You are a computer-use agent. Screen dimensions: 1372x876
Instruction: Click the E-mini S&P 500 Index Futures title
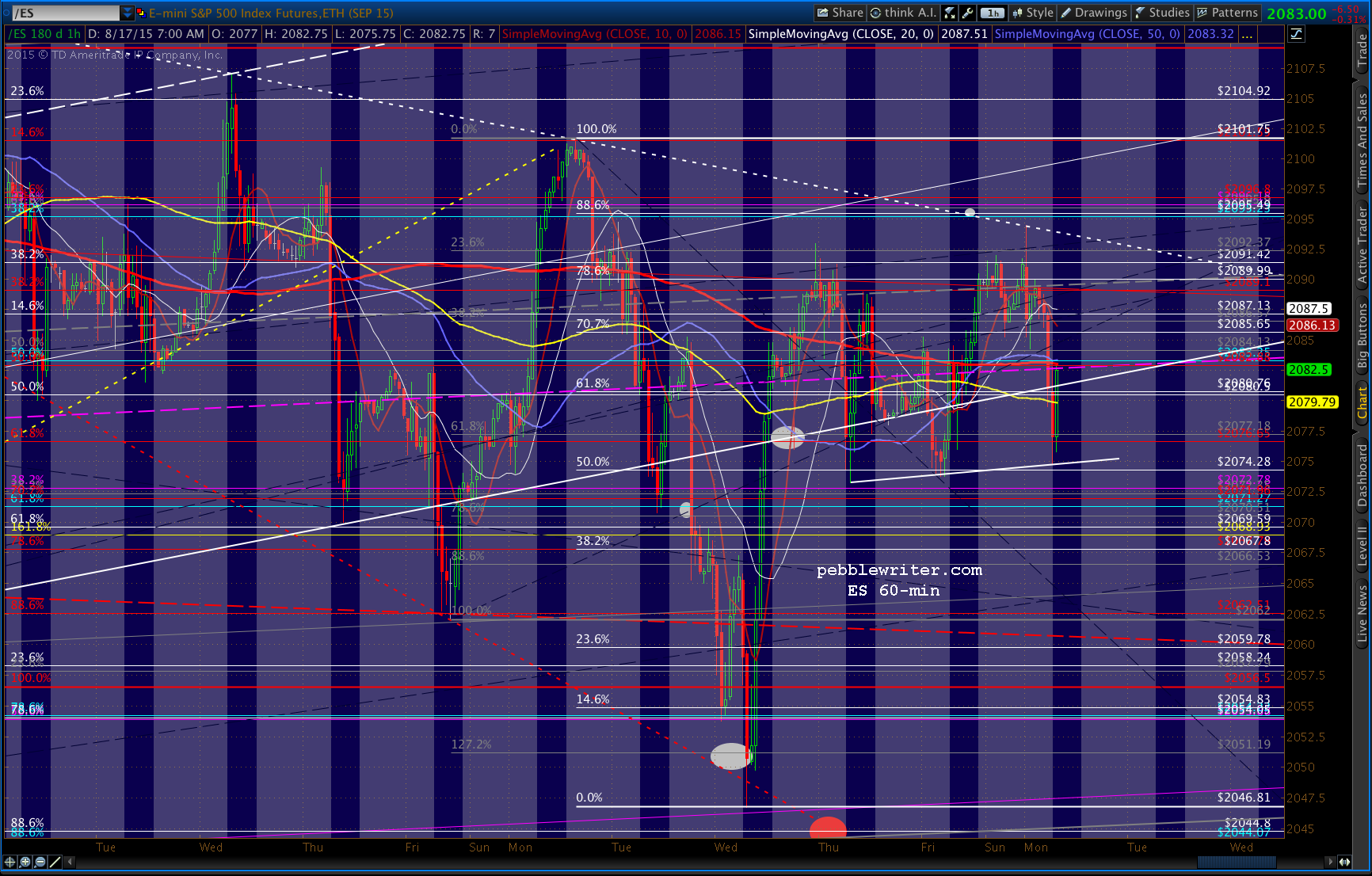271,13
